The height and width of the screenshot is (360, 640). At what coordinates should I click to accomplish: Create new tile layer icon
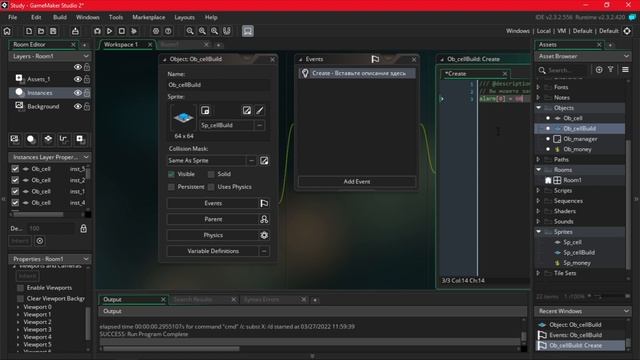(x=48, y=139)
